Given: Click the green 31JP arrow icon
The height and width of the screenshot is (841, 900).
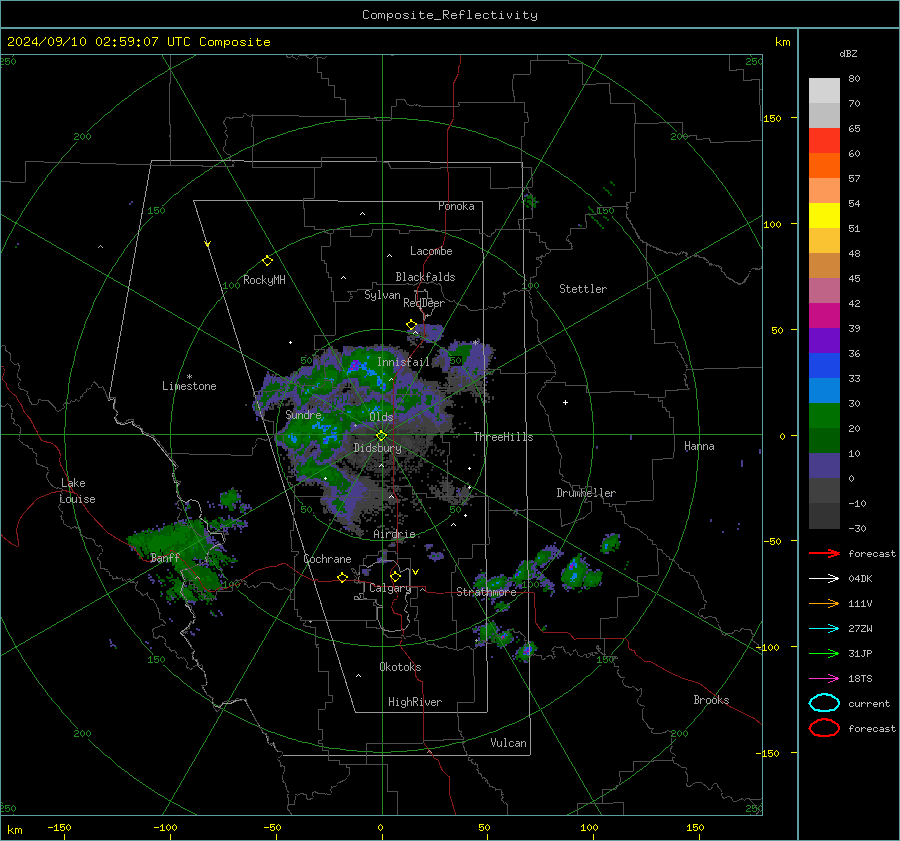Looking at the screenshot, I should coord(824,653).
